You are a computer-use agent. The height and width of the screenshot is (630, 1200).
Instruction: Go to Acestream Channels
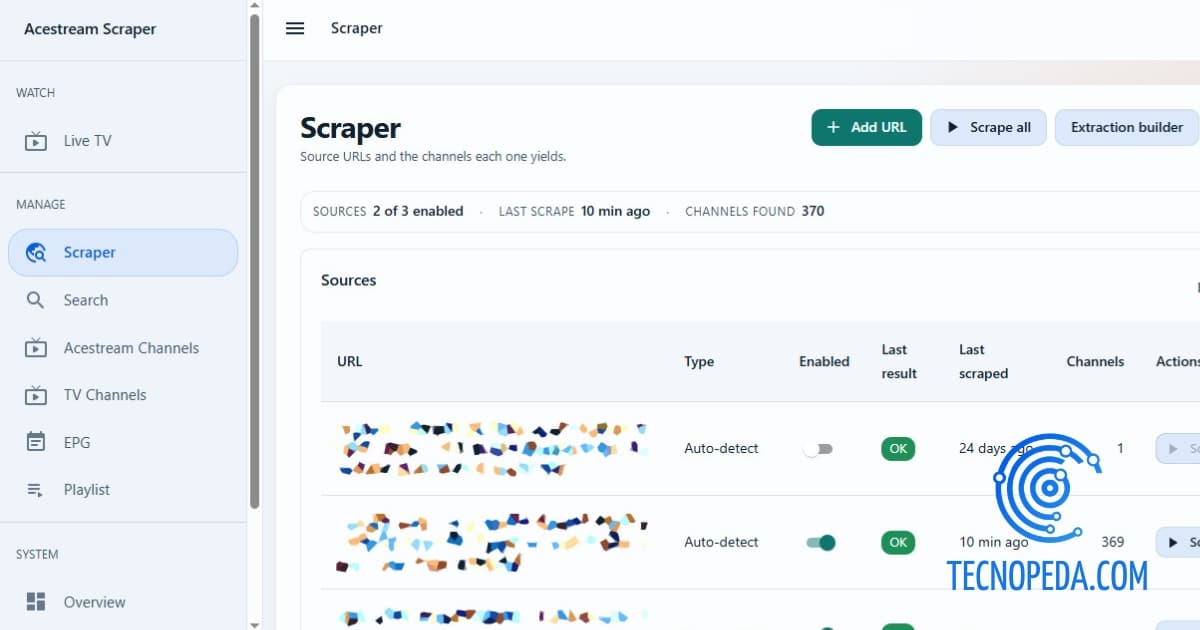click(123, 348)
